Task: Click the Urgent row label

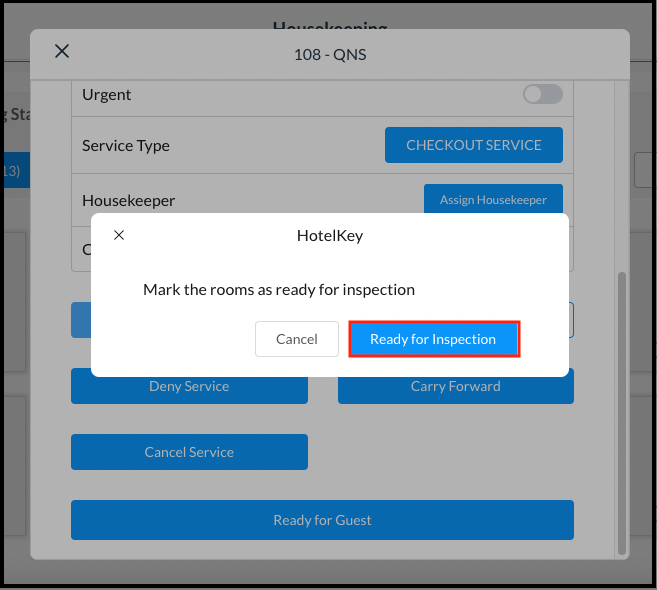Action: (x=107, y=95)
